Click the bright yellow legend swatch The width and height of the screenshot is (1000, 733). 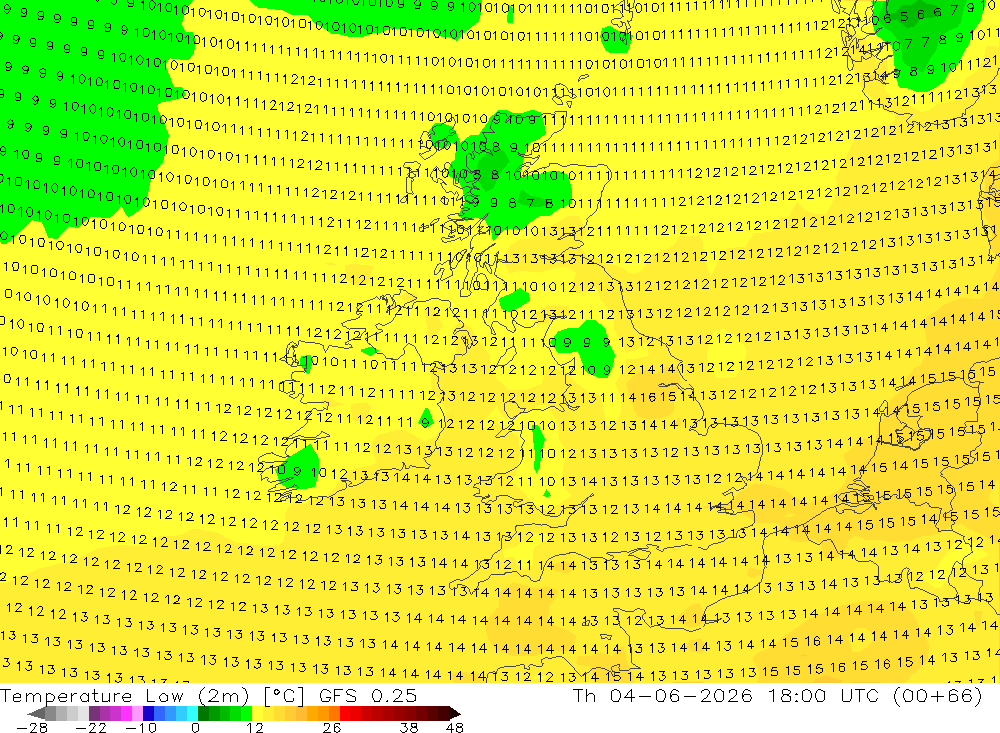pos(257,714)
